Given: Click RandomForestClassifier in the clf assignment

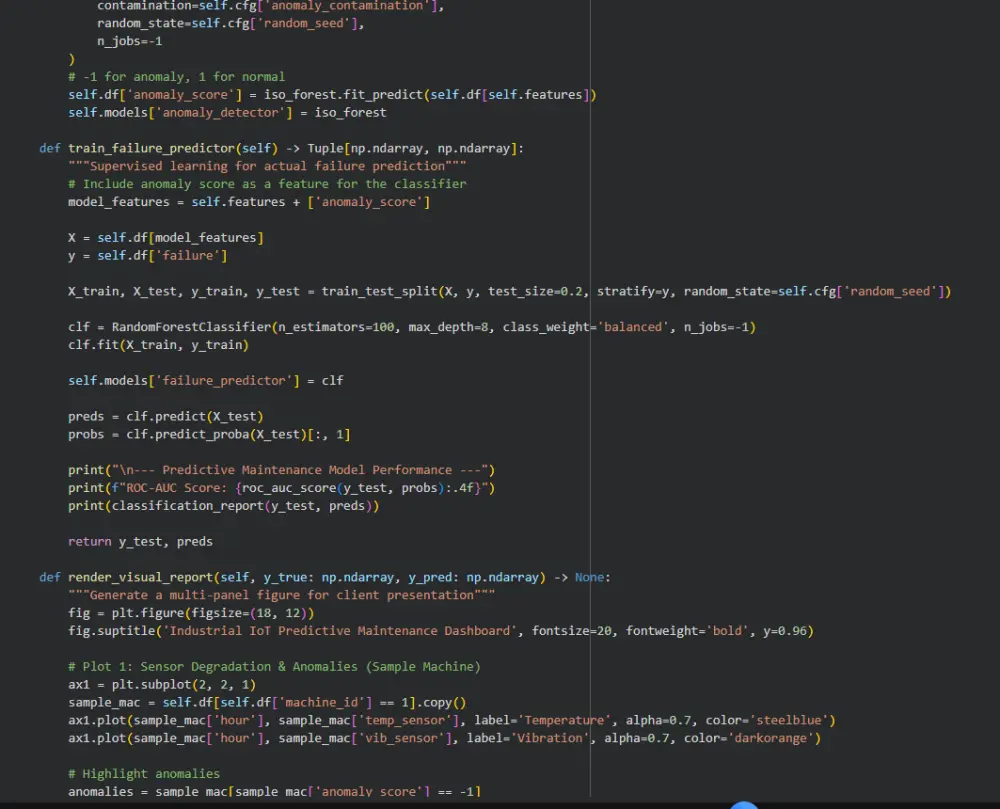Looking at the screenshot, I should point(191,327).
